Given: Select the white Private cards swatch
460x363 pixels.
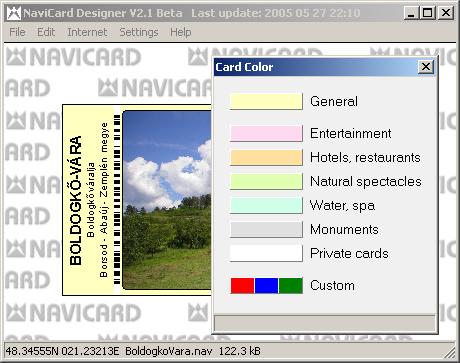Looking at the screenshot, I should [266, 253].
